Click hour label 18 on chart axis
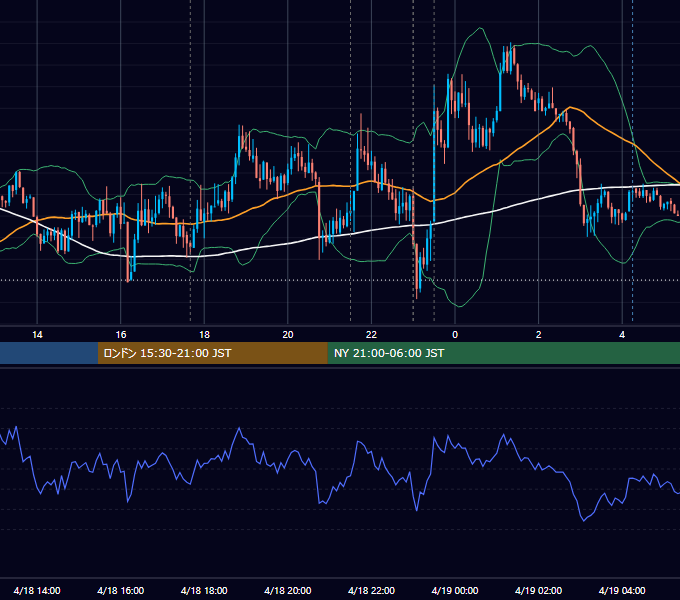The width and height of the screenshot is (680, 600). click(x=204, y=335)
